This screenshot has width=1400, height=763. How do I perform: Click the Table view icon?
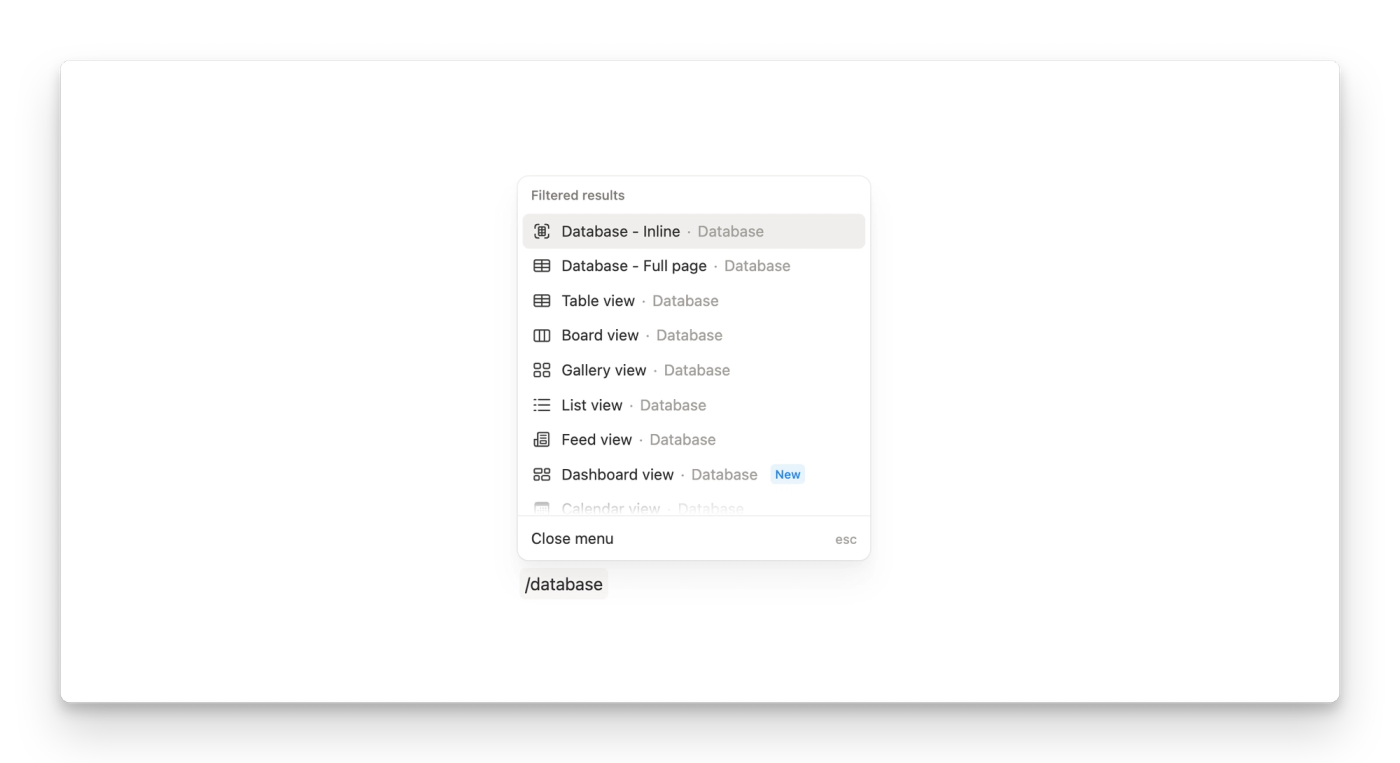click(542, 301)
